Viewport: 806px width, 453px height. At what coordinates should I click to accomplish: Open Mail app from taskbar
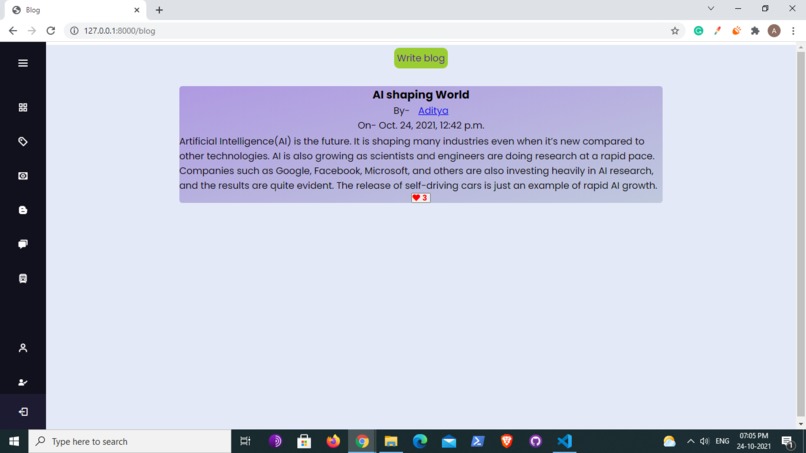coord(449,441)
